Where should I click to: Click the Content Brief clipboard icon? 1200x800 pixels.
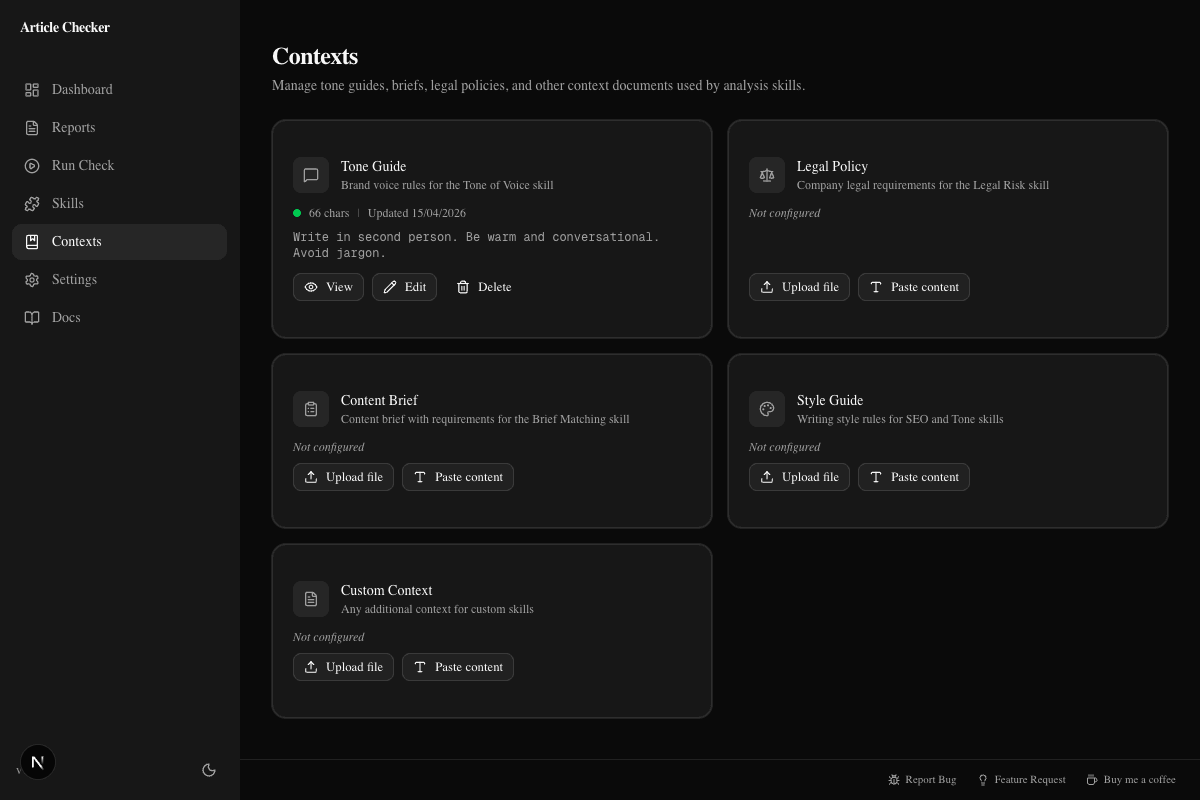coord(311,409)
